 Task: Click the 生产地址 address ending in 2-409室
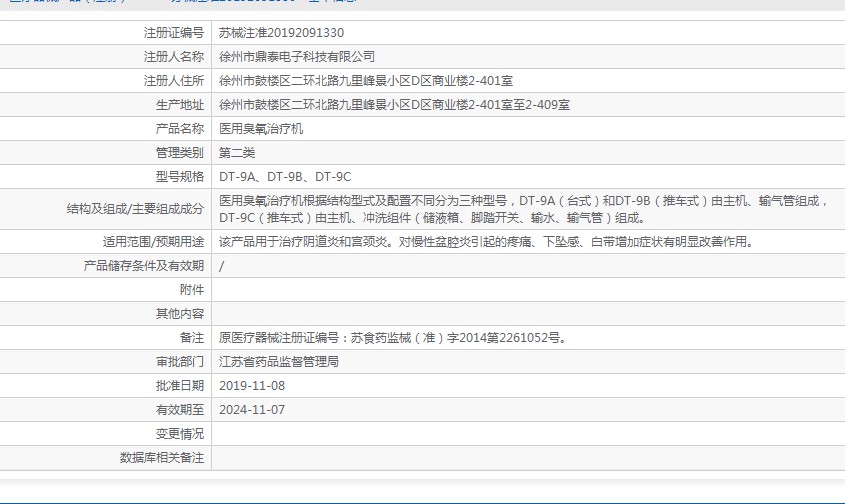(x=394, y=105)
